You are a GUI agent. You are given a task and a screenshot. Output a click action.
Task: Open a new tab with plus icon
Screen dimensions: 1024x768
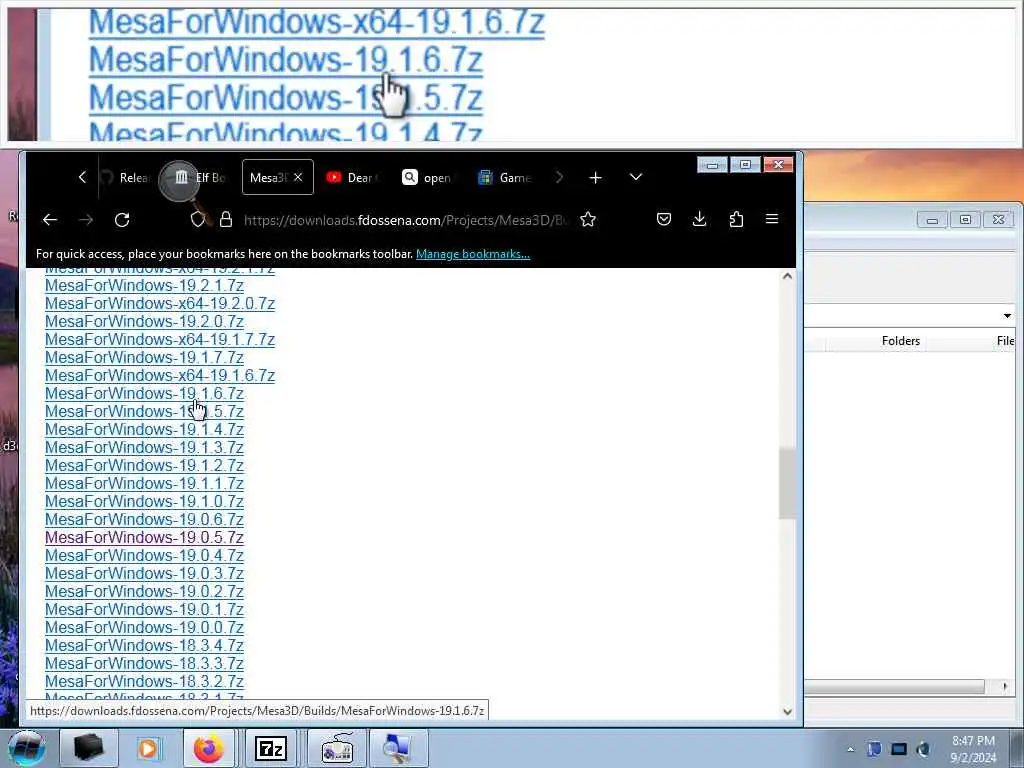pos(595,178)
